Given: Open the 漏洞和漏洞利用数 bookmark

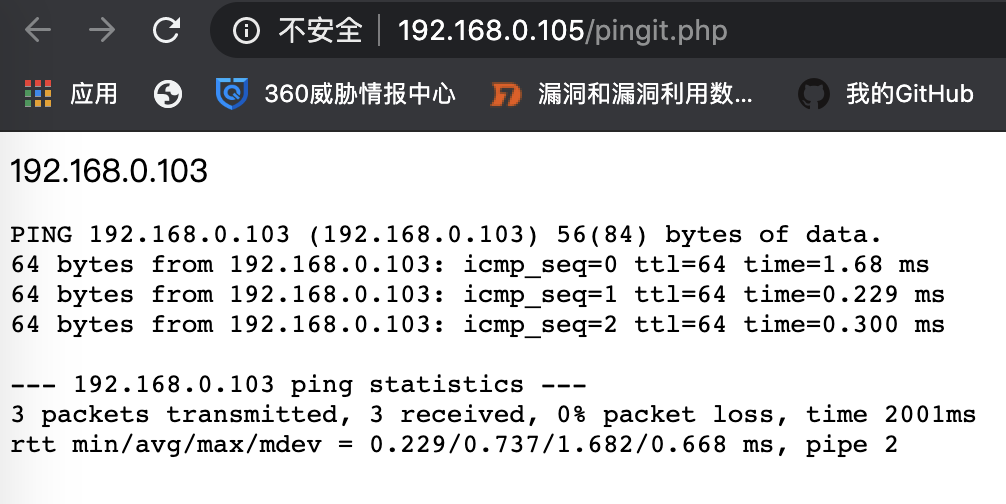Looking at the screenshot, I should tap(645, 94).
